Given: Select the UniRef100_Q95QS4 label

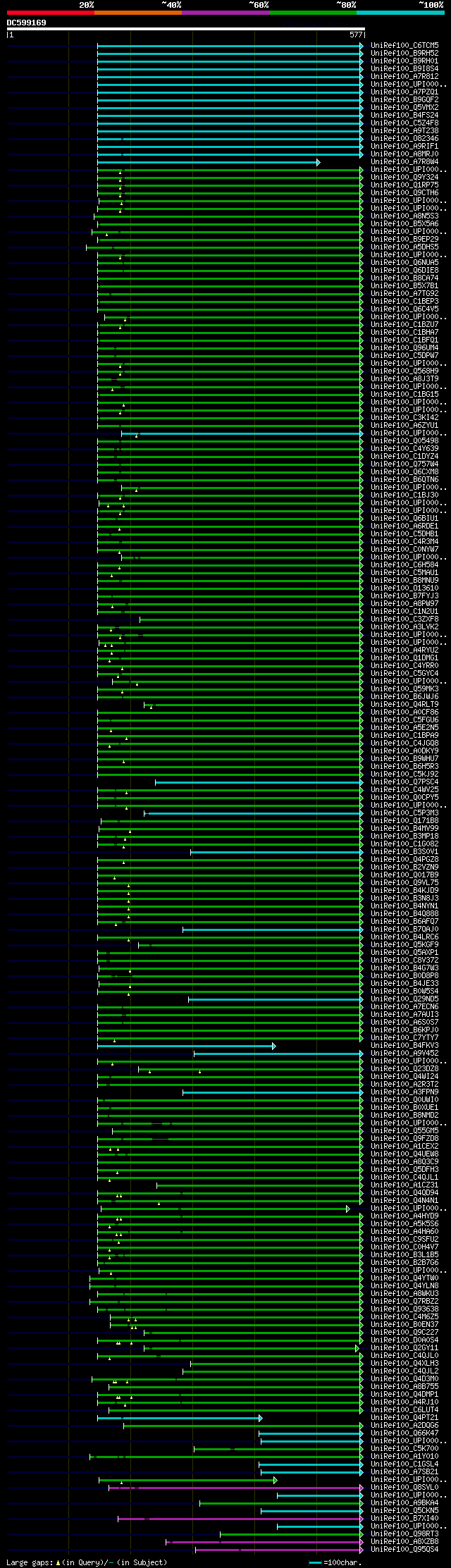Looking at the screenshot, I should [x=404, y=1550].
